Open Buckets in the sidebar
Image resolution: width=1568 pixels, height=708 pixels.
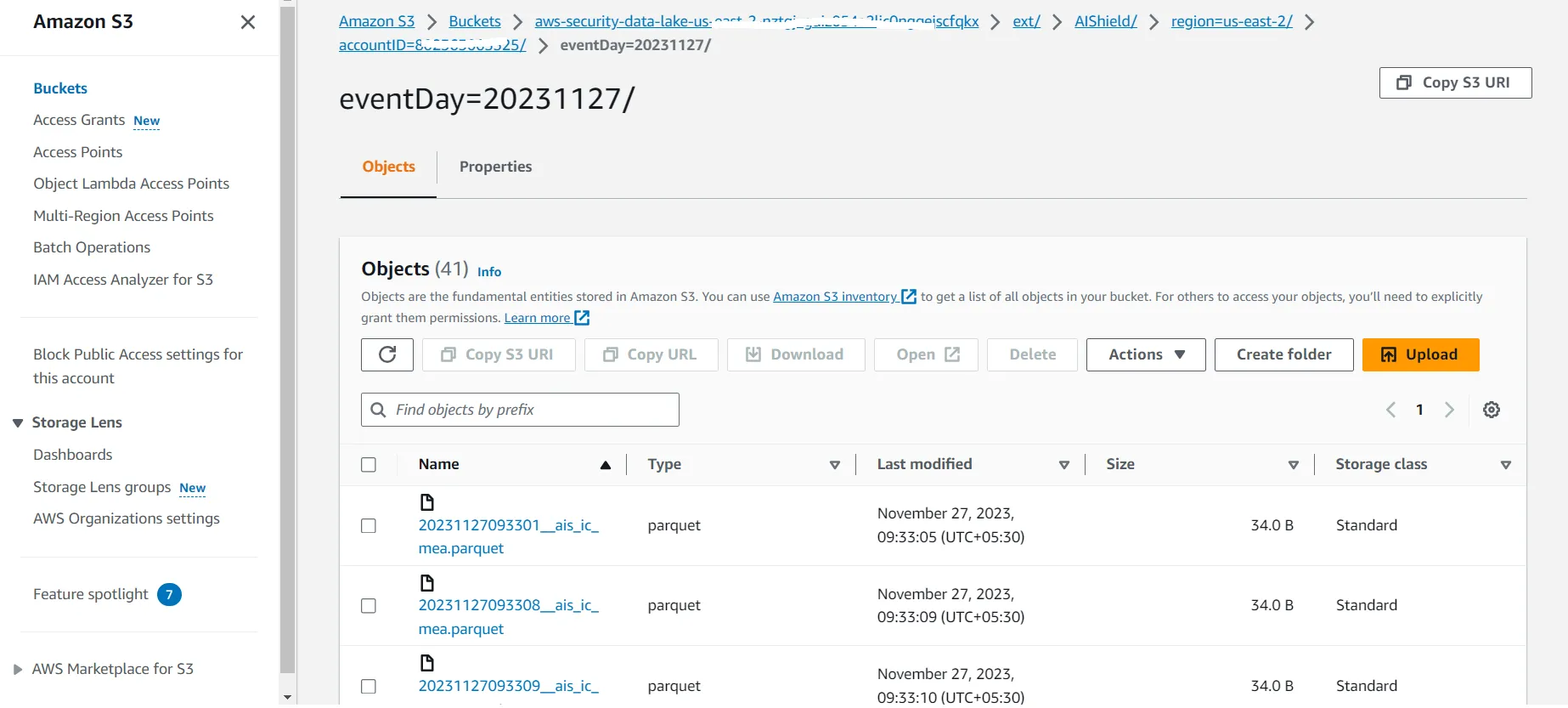(60, 88)
